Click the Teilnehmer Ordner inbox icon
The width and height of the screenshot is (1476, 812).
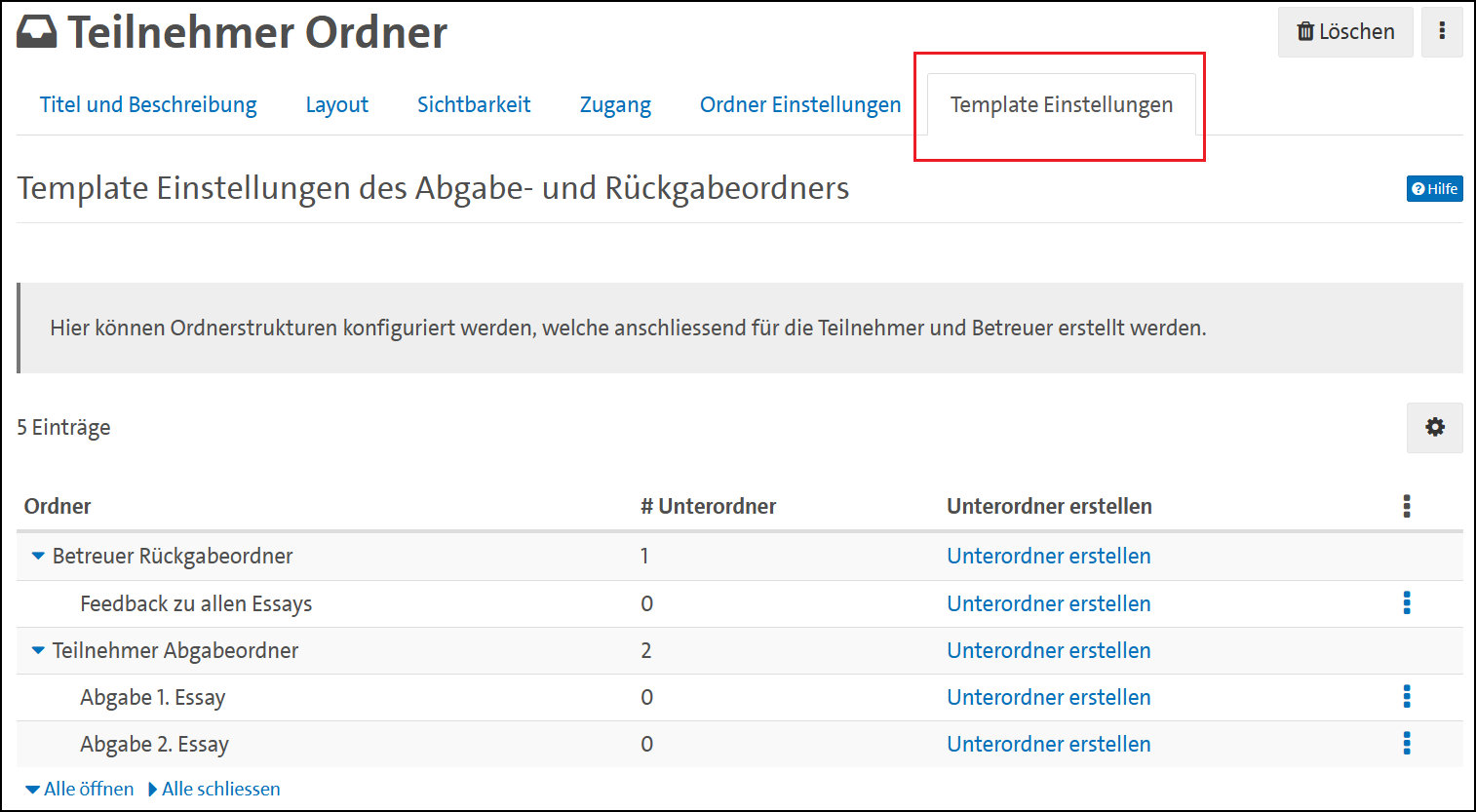coord(37,33)
